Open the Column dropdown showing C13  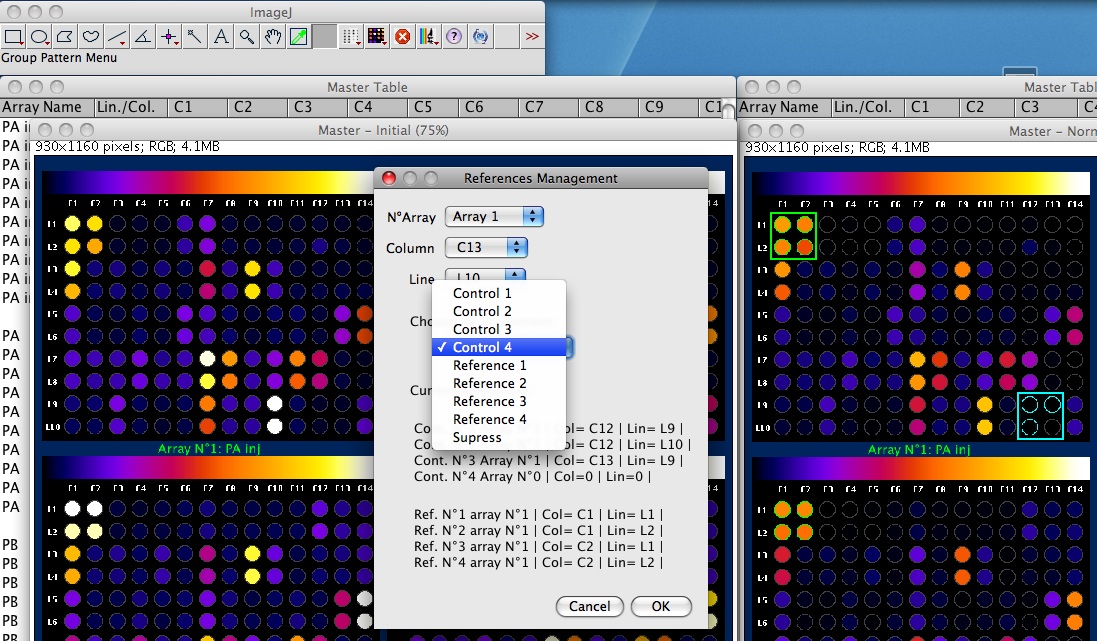pos(486,247)
